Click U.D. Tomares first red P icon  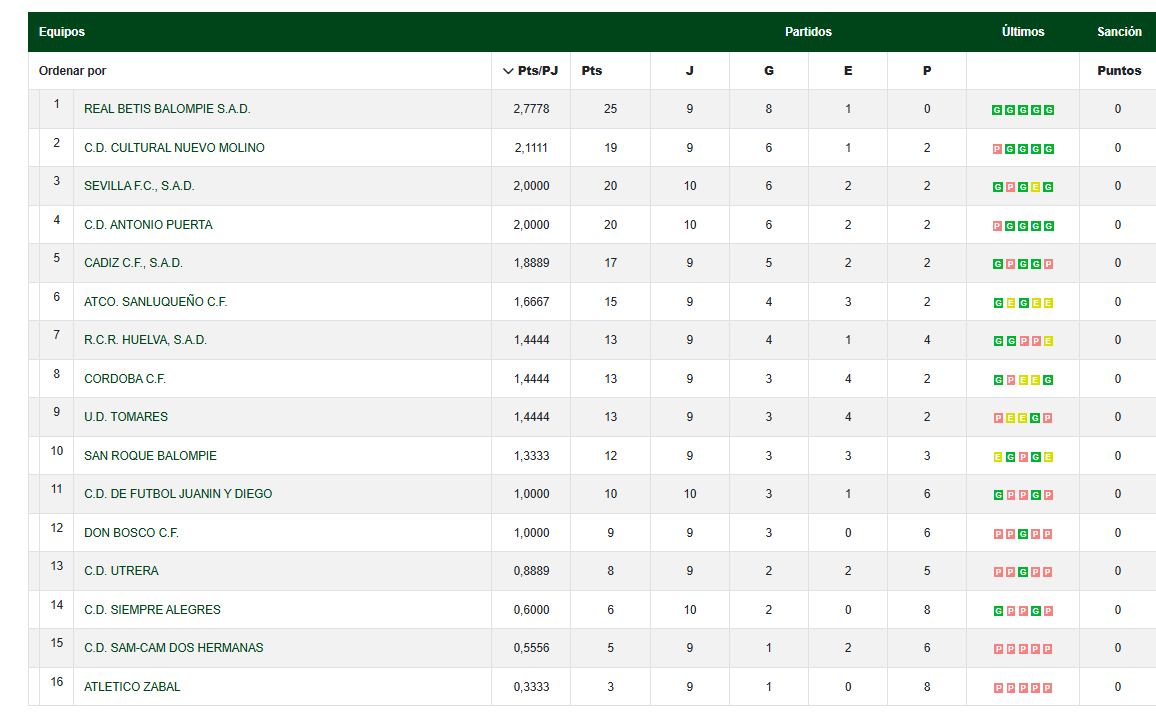click(997, 418)
